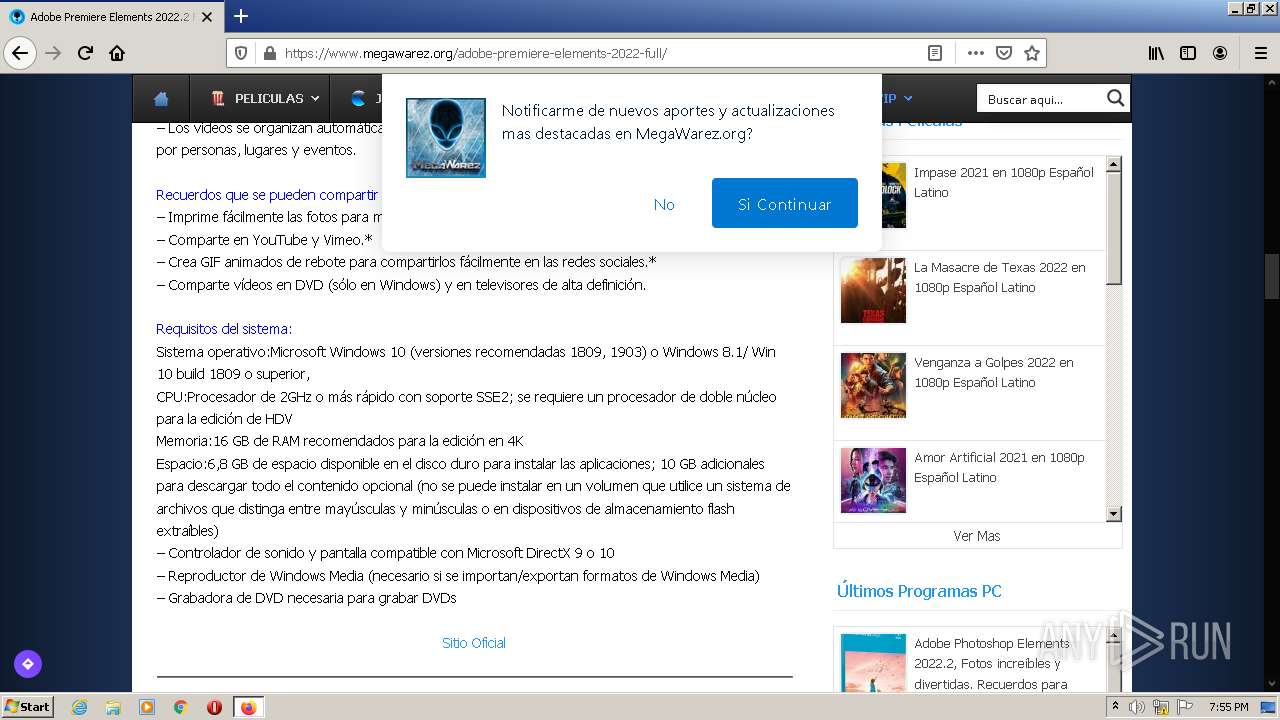Click Adobe Photoshop Elements cover thumbnail
This screenshot has height=720, width=1280.
pos(873,663)
